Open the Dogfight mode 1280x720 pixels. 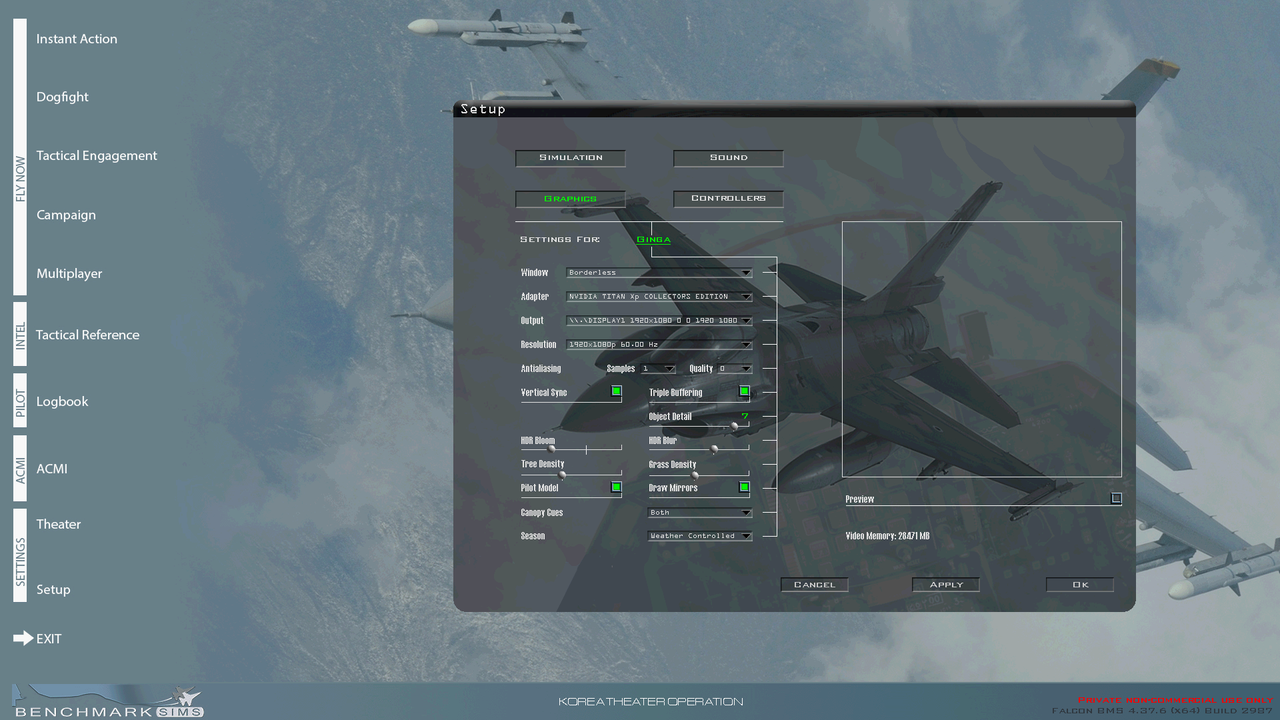tap(62, 97)
